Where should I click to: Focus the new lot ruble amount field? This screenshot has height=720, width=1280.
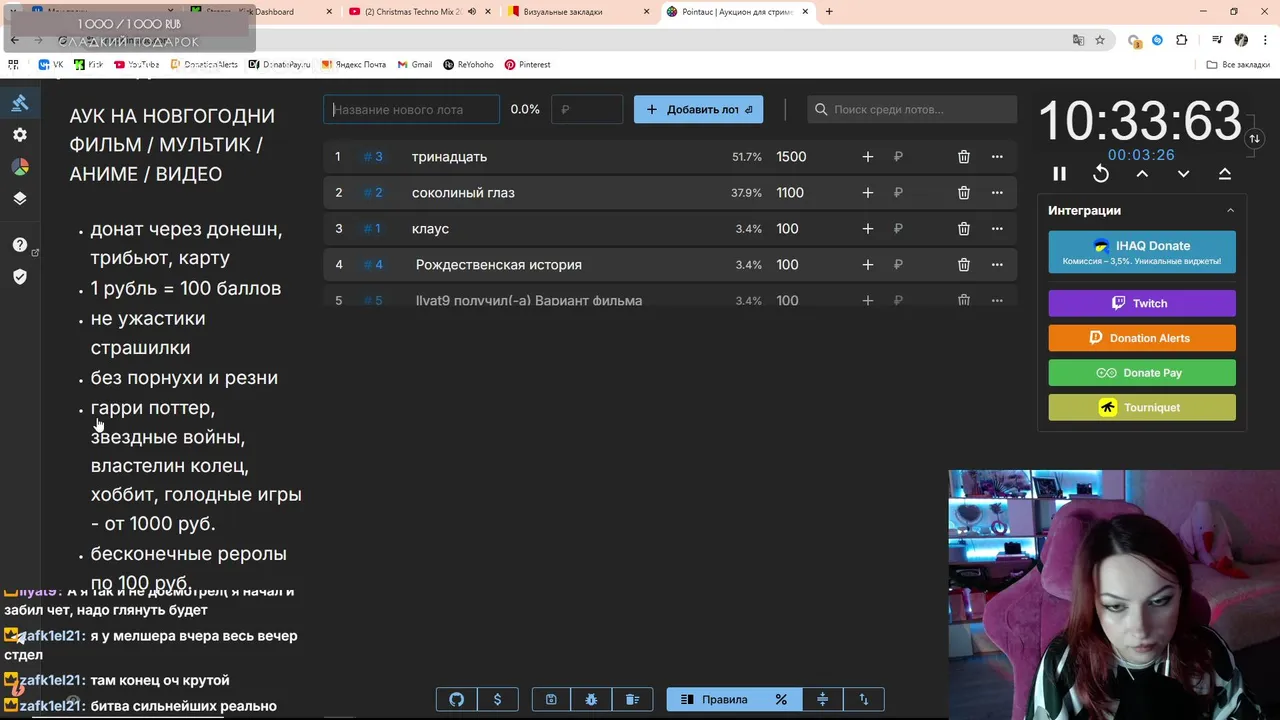(587, 110)
